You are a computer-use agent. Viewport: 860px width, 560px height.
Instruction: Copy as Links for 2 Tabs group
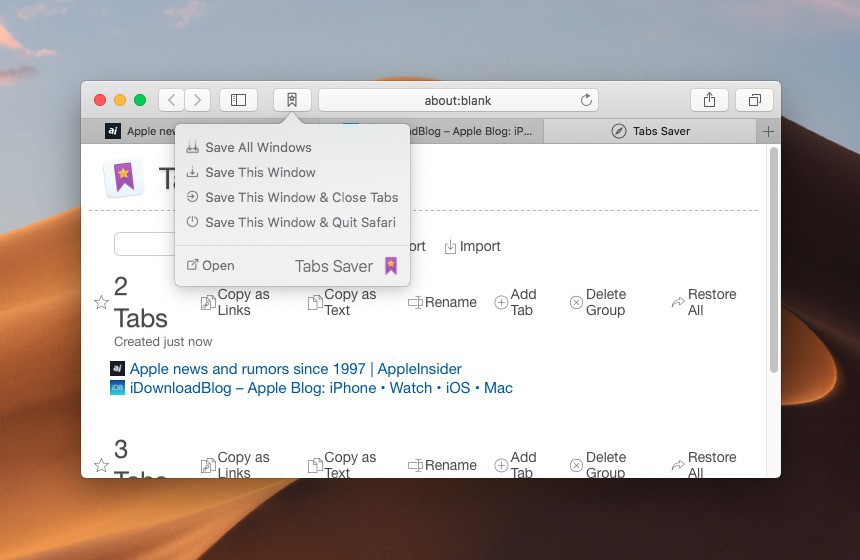coord(235,302)
